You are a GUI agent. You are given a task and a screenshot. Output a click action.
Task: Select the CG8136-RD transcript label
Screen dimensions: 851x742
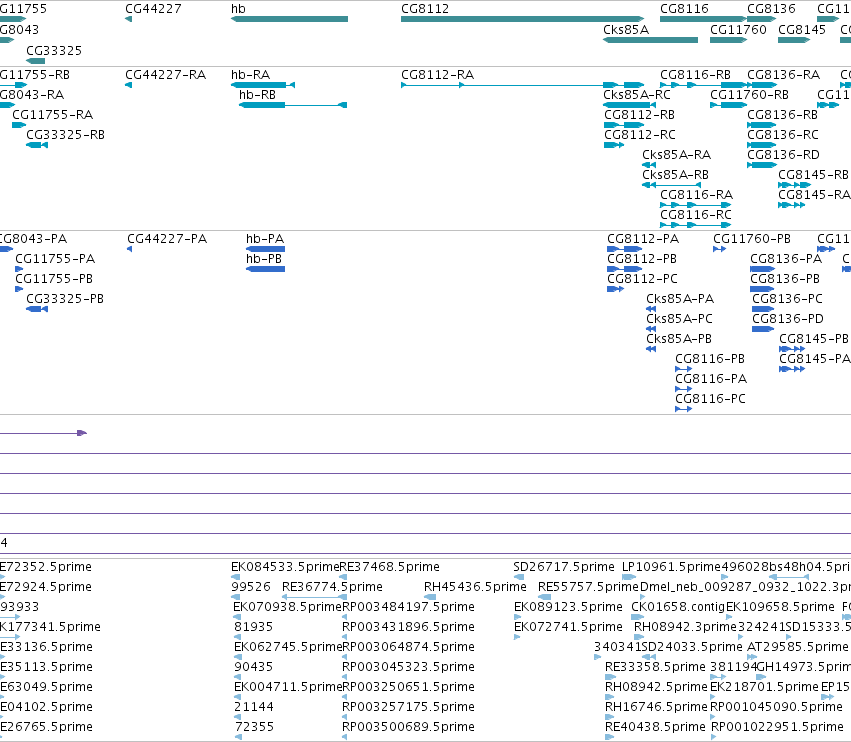783,155
